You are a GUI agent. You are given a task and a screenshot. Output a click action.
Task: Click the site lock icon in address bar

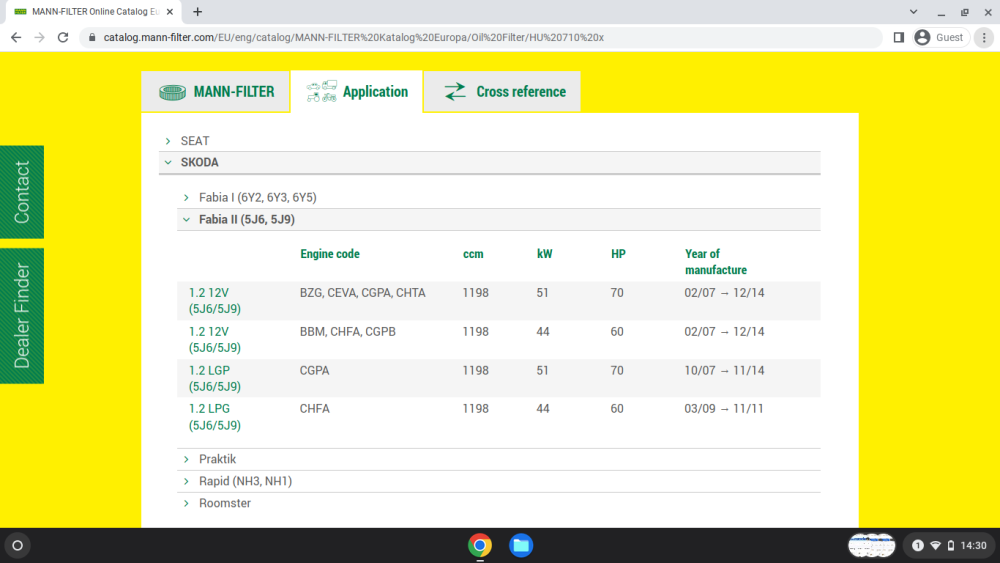pyautogui.click(x=92, y=38)
